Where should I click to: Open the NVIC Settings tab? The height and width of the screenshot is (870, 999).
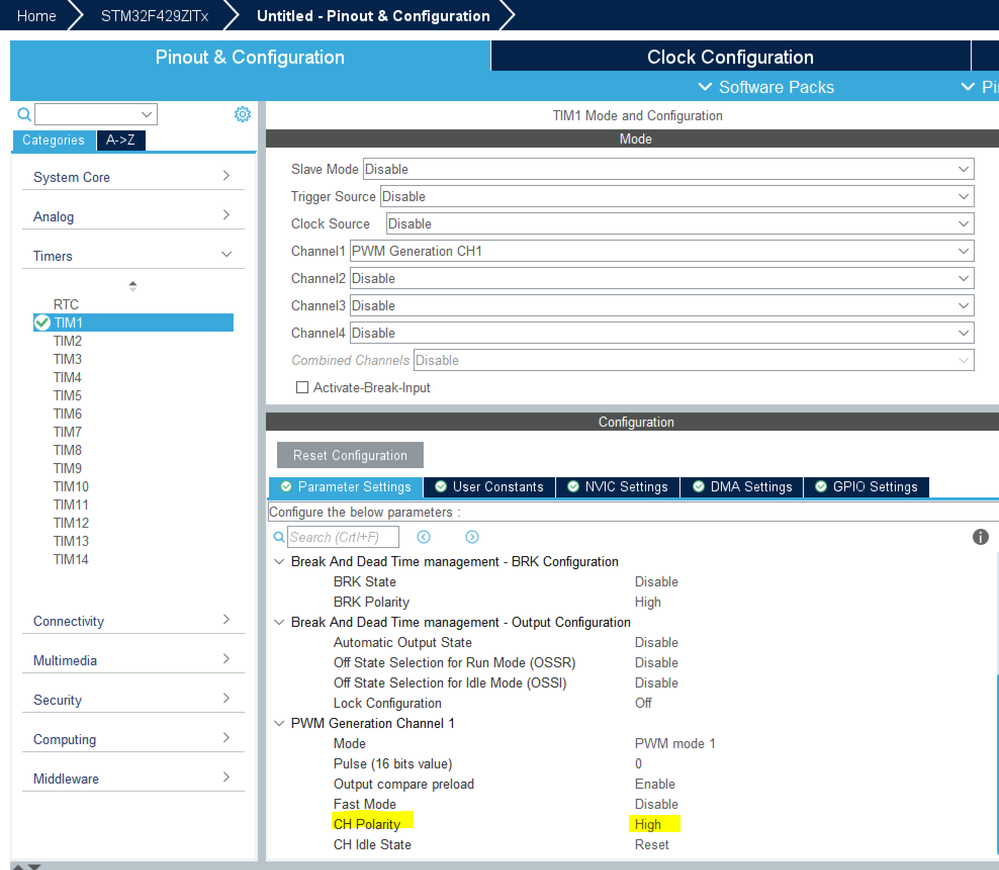(618, 487)
